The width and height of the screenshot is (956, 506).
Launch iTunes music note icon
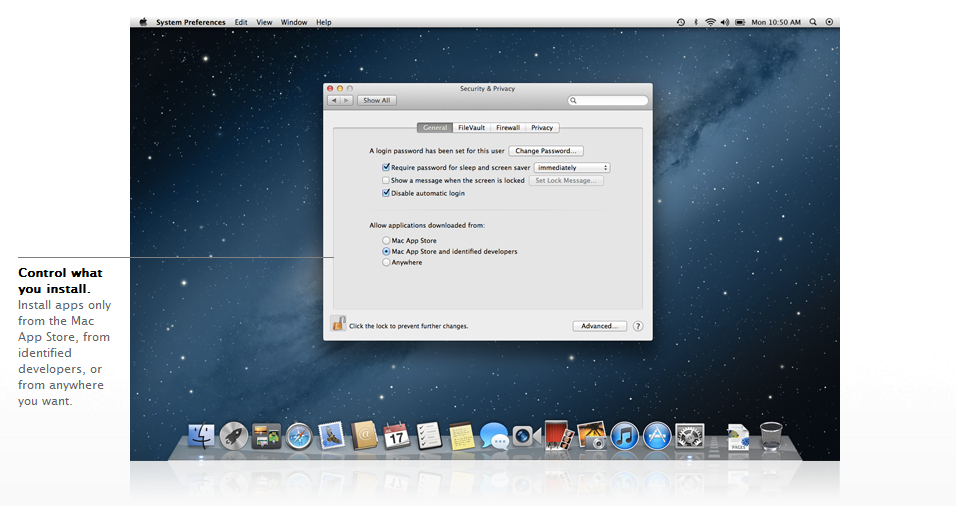coord(624,437)
